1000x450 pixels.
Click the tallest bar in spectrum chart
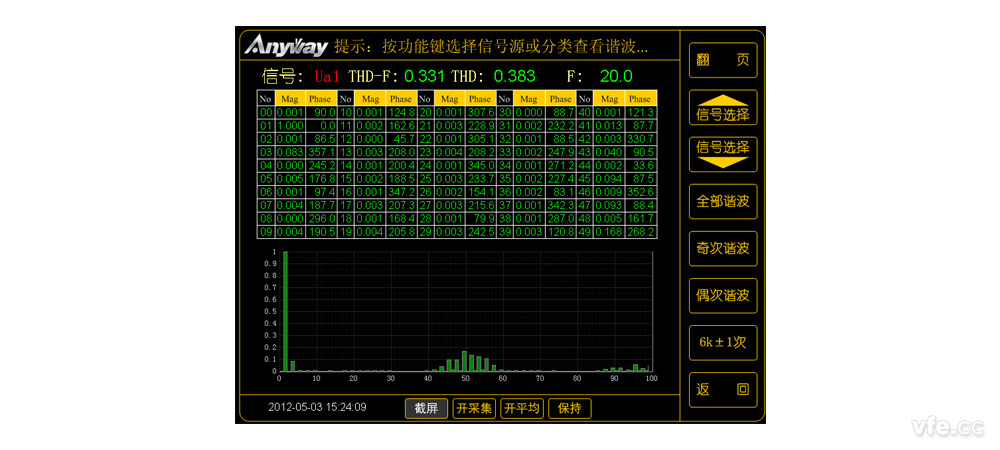coord(285,311)
